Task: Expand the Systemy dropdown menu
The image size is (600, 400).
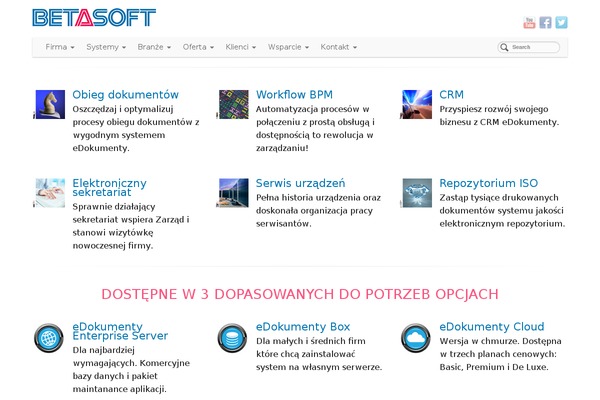Action: [x=106, y=47]
